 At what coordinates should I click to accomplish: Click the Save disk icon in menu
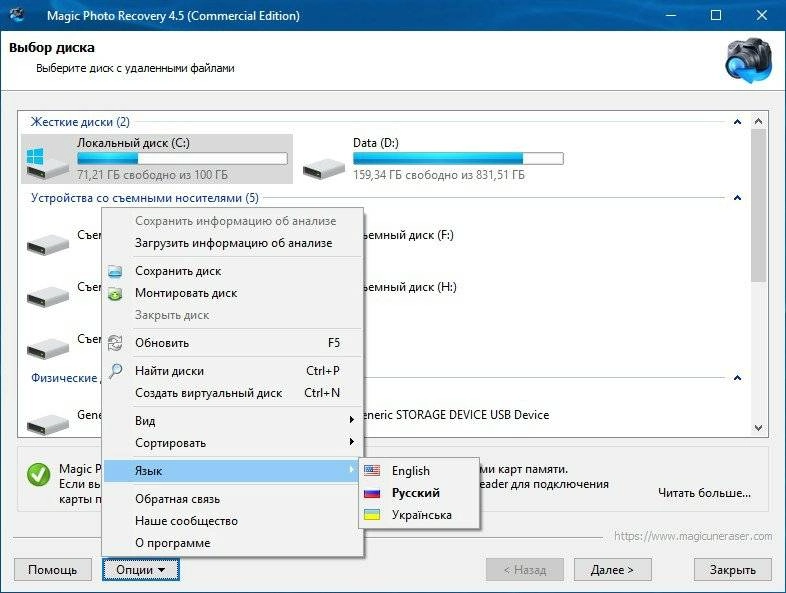115,271
